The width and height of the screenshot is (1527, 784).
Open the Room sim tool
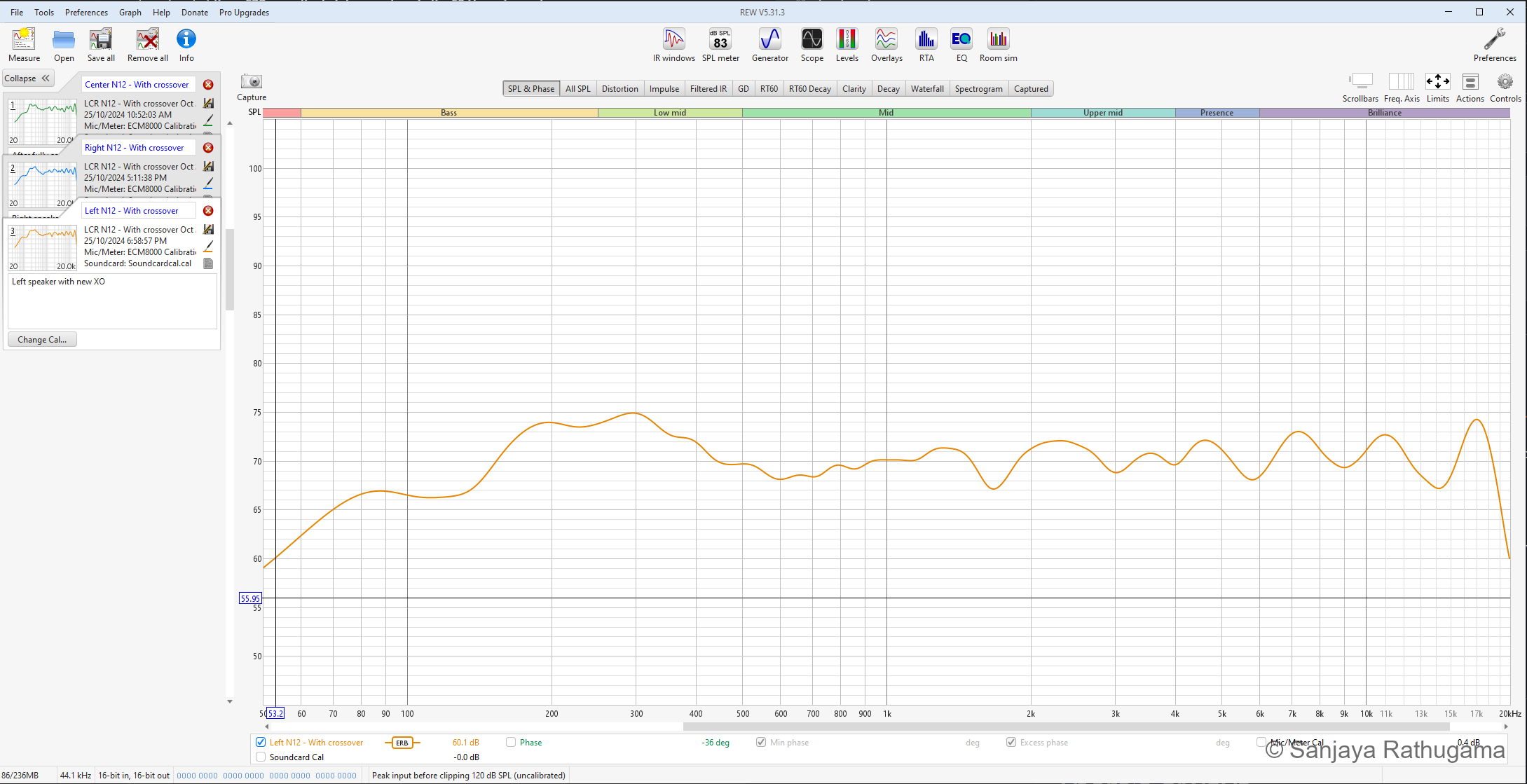coord(998,39)
